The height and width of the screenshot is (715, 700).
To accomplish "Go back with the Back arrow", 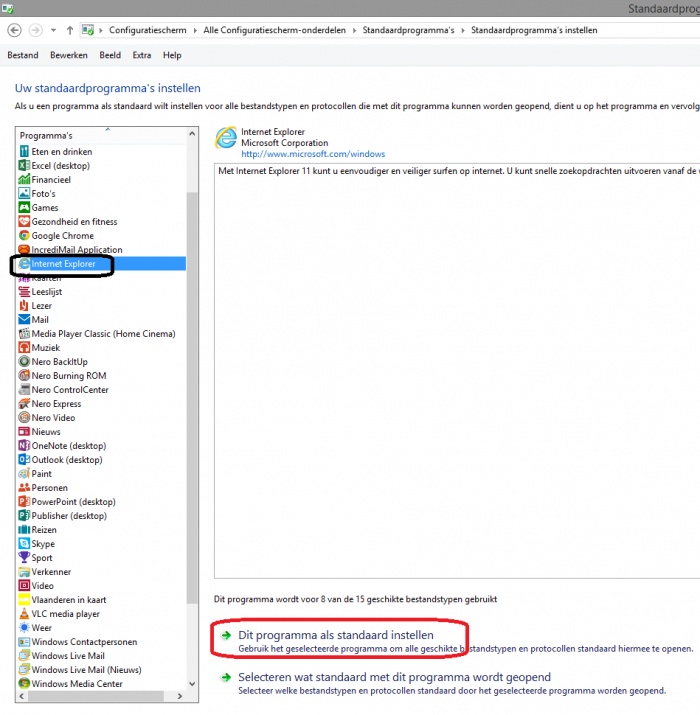I will [15, 30].
